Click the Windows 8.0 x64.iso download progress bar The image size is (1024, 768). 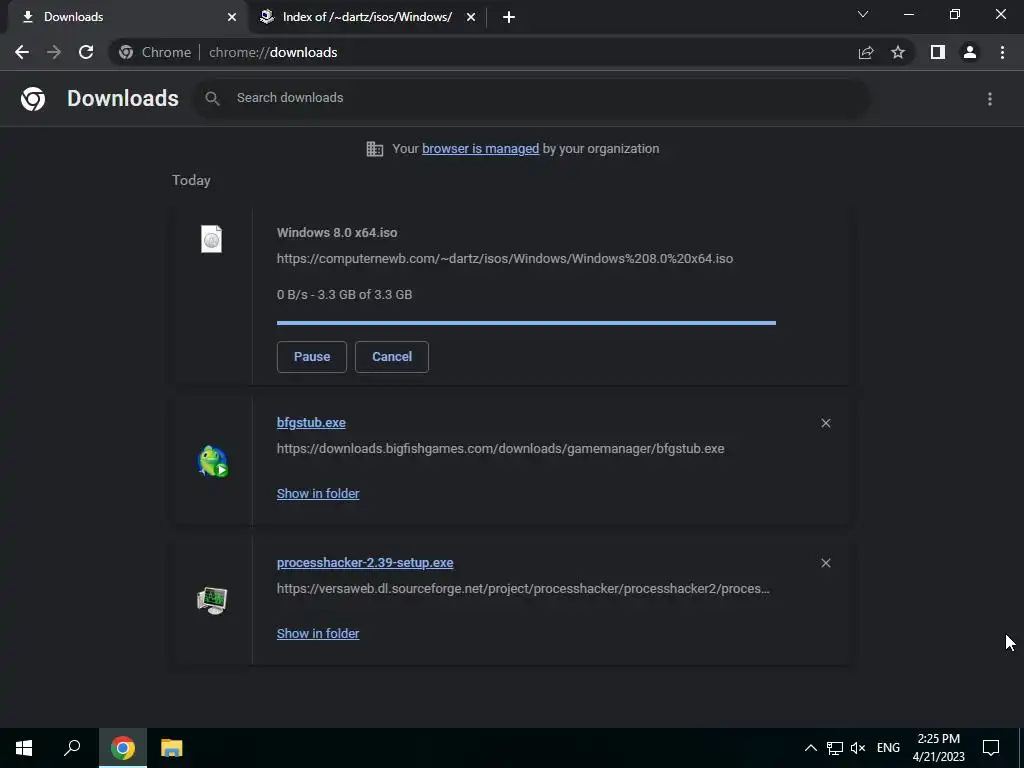click(x=526, y=323)
